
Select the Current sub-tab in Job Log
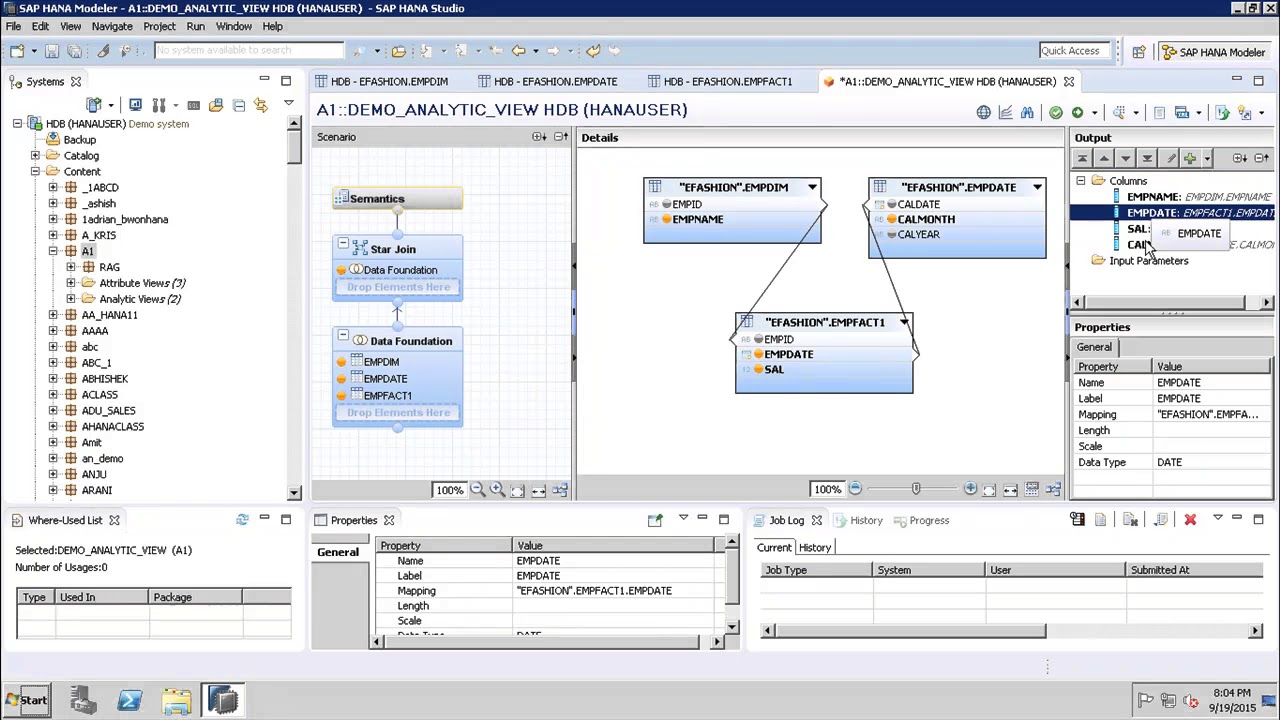[774, 548]
